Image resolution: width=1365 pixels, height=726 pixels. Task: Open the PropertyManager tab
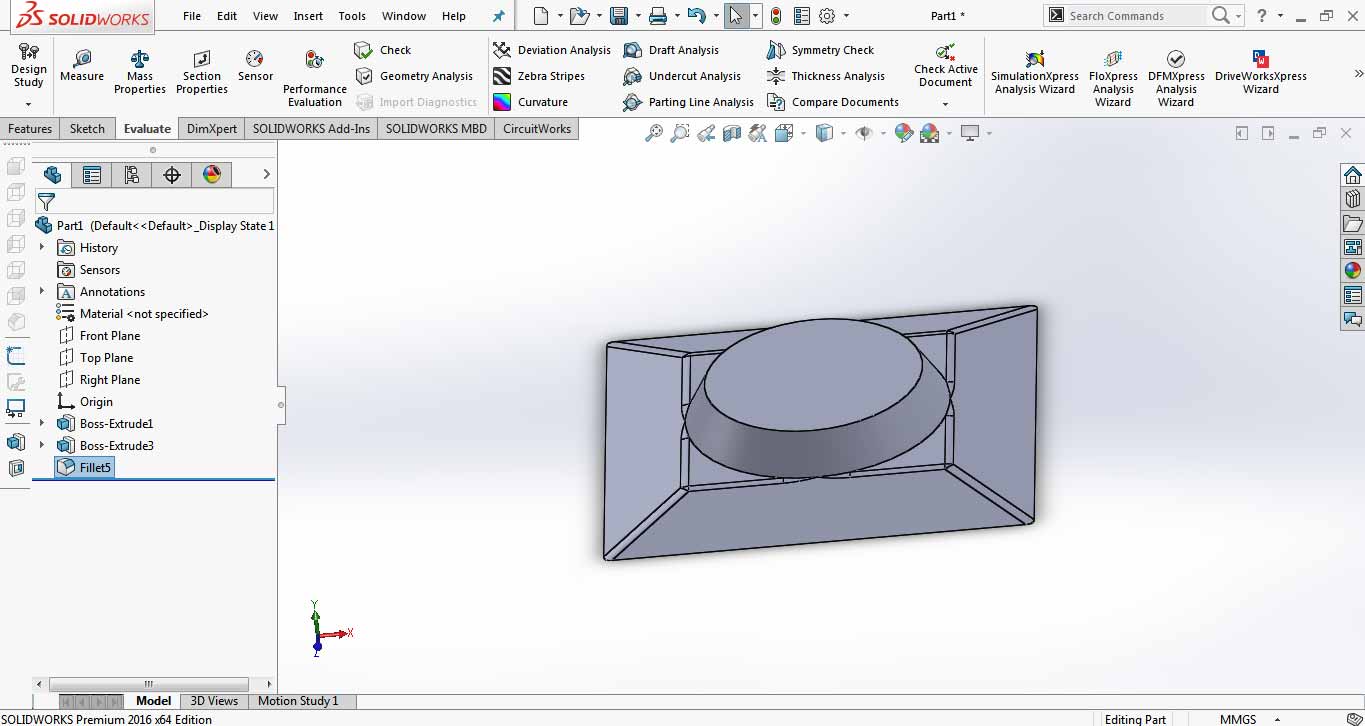(x=92, y=175)
